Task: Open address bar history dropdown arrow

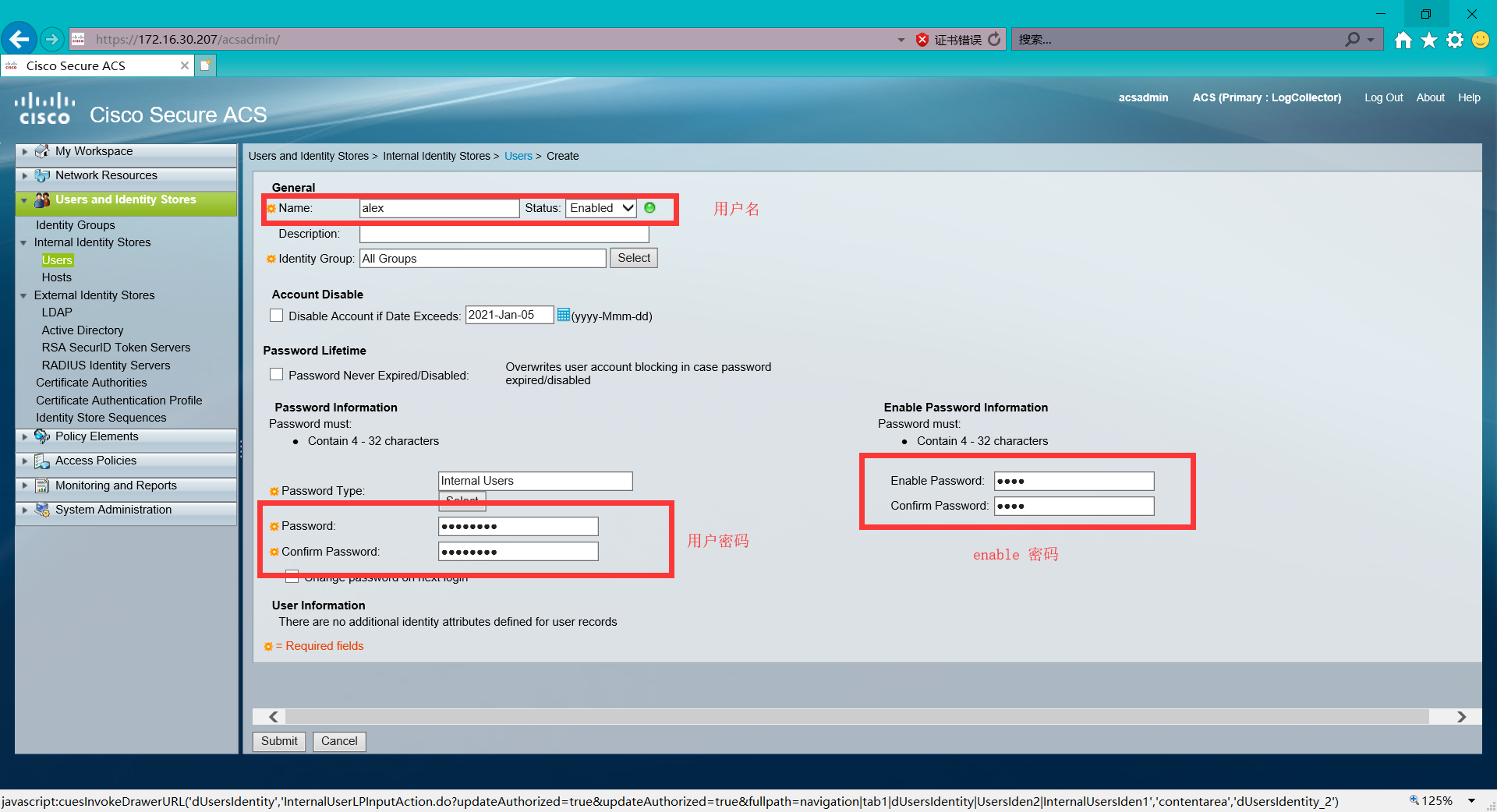Action: pos(901,40)
